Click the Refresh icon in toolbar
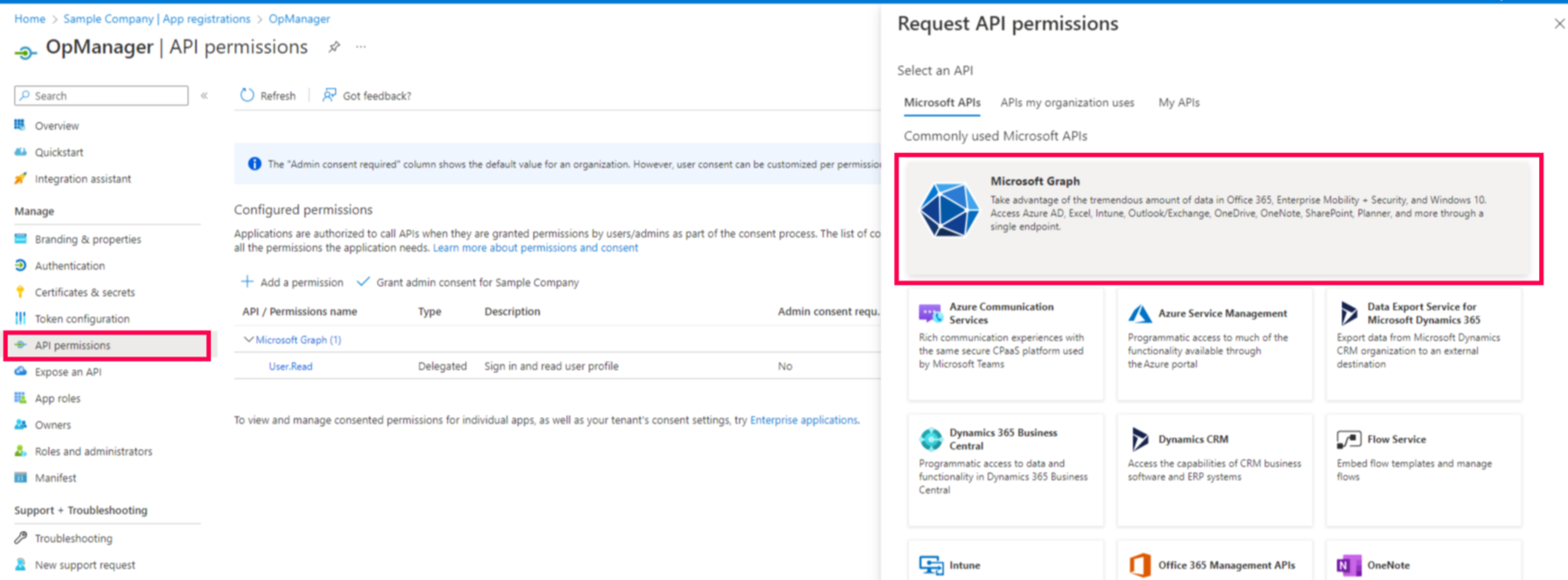The height and width of the screenshot is (580, 1568). (x=247, y=95)
